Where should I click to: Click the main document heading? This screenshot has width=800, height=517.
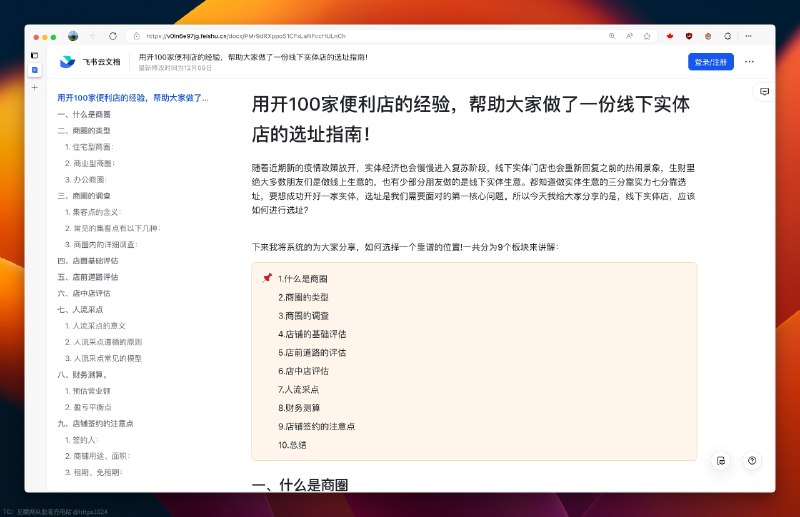470,119
